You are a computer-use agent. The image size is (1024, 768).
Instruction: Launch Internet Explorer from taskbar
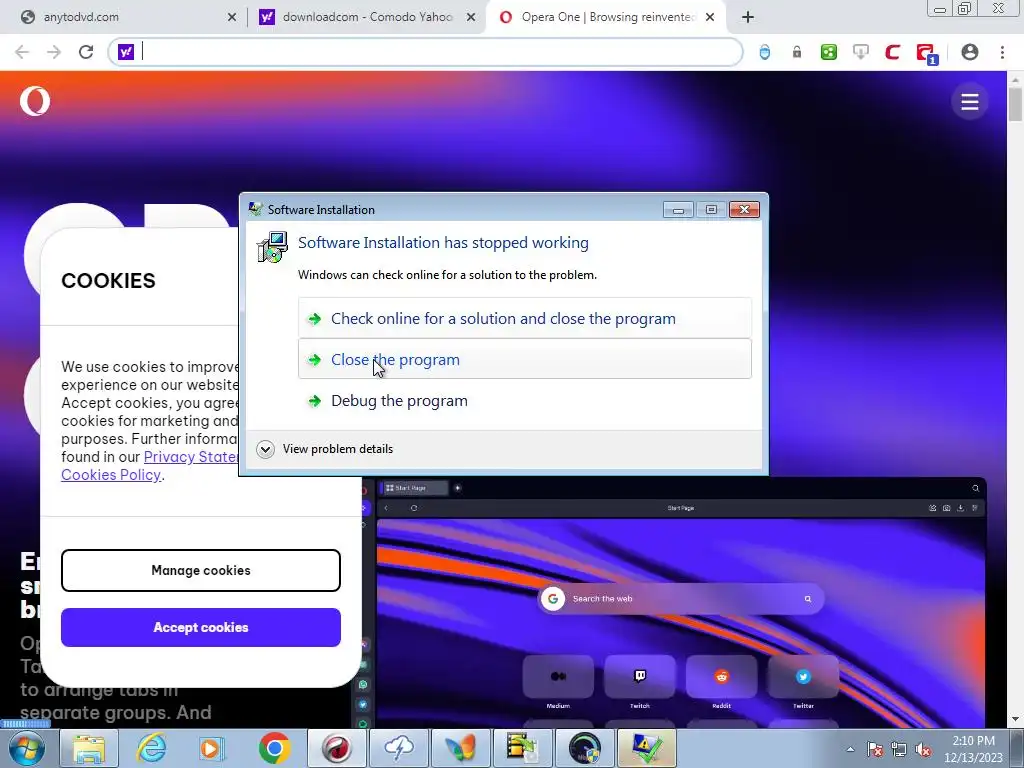[151, 748]
